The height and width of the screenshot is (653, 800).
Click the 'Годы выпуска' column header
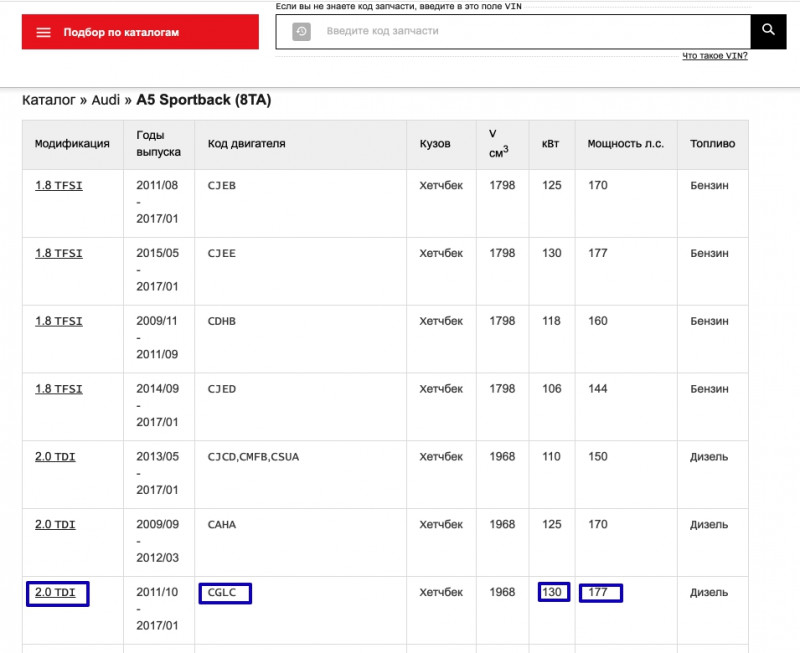(158, 143)
